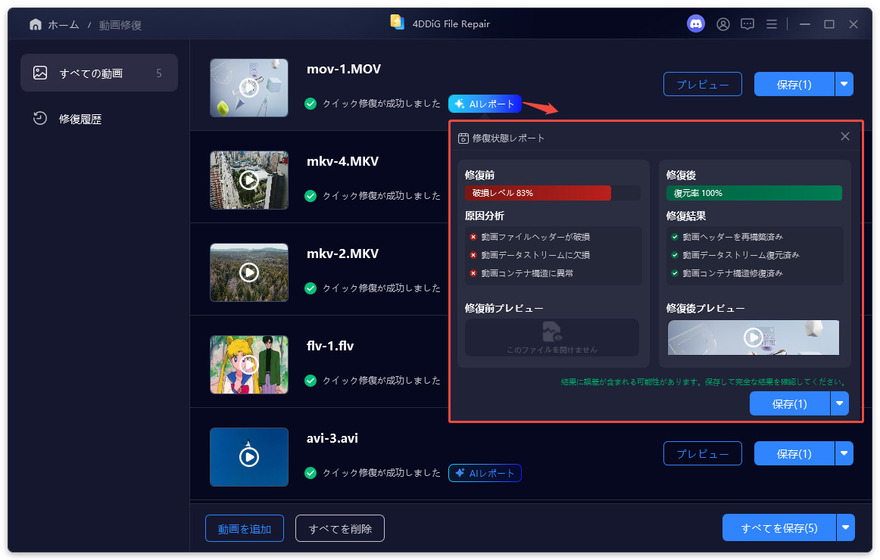Click the flv-1.flv file name
Image resolution: width=880 pixels, height=560 pixels.
point(330,346)
